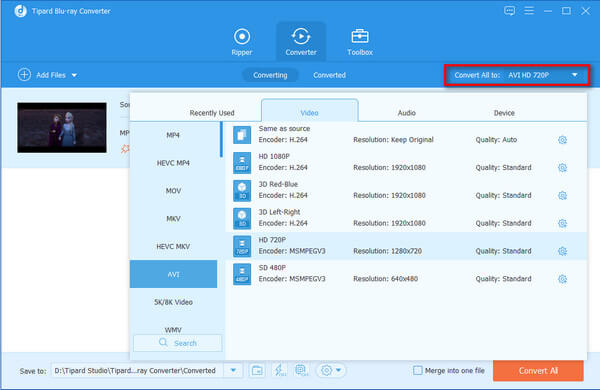Click the HD 720P format icon
Image resolution: width=600 pixels, height=390 pixels.
tap(242, 246)
